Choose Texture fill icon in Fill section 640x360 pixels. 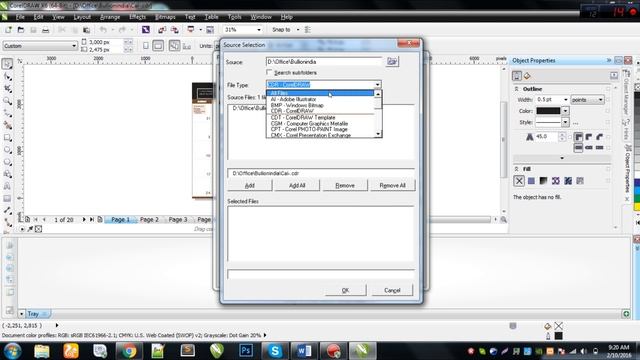pos(568,181)
